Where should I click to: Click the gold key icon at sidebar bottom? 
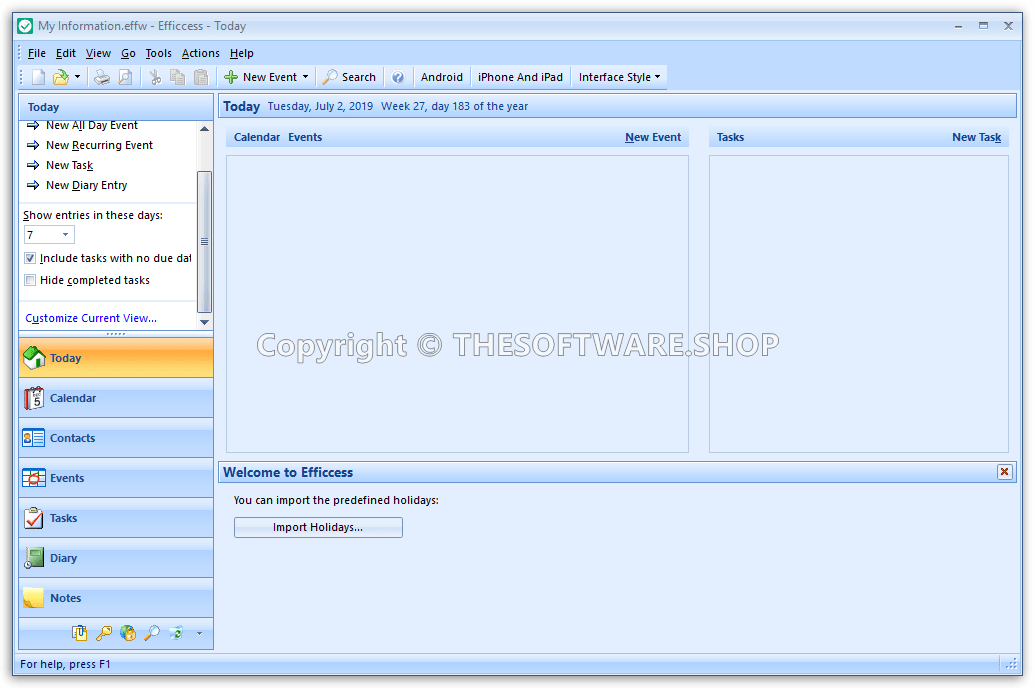click(x=104, y=633)
